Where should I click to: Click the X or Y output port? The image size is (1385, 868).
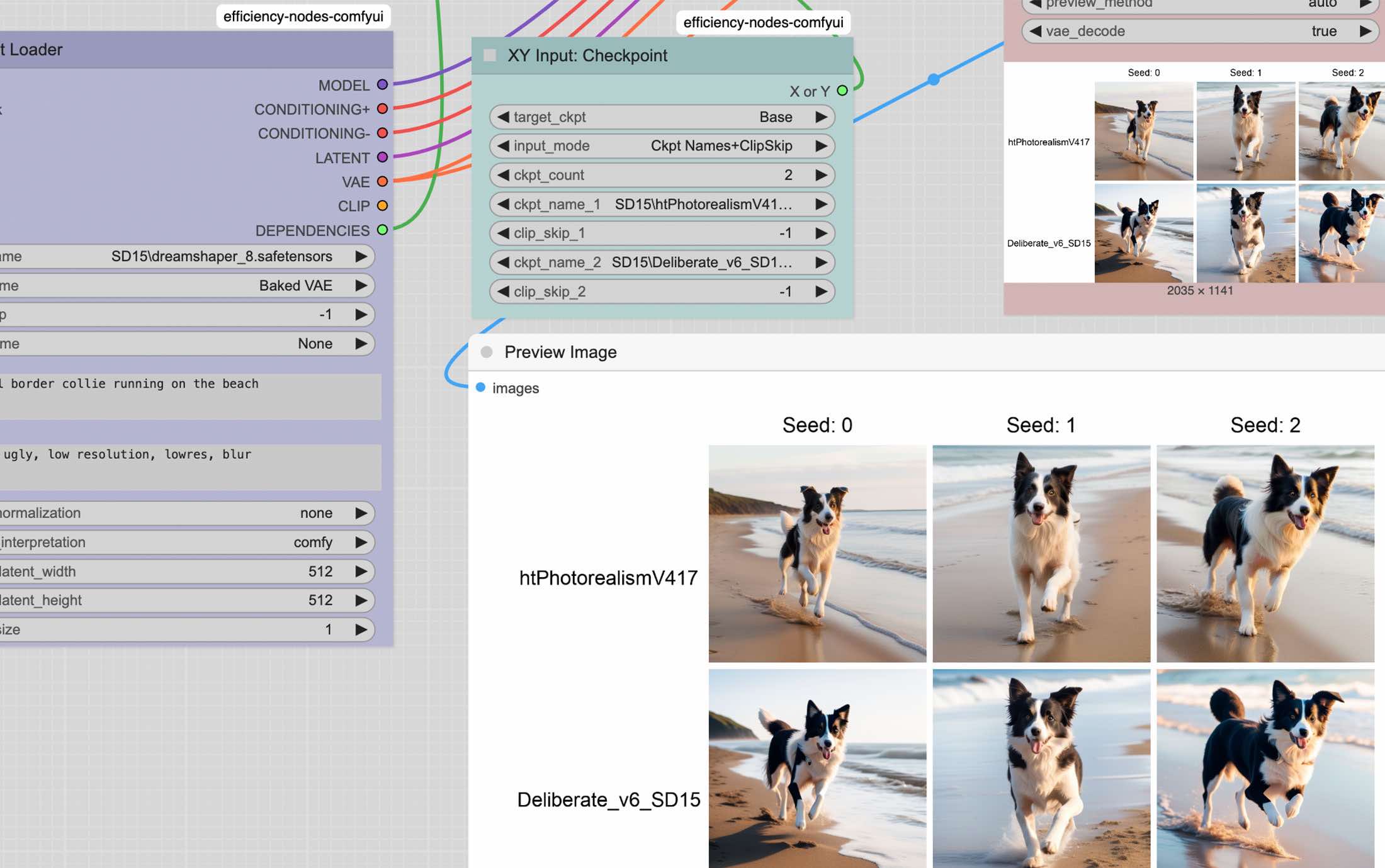click(842, 91)
